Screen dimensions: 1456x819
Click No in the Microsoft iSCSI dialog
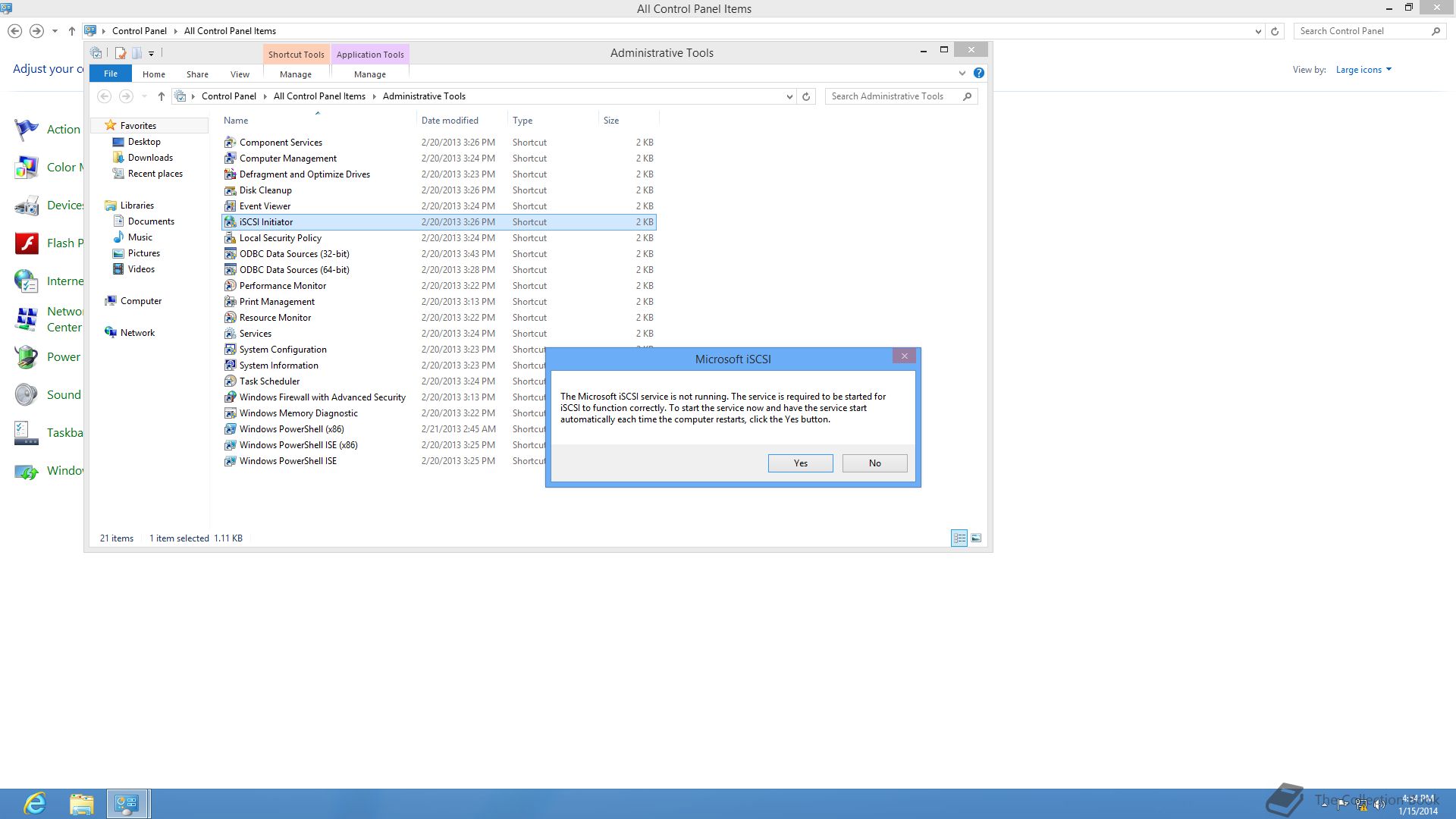pyautogui.click(x=874, y=463)
